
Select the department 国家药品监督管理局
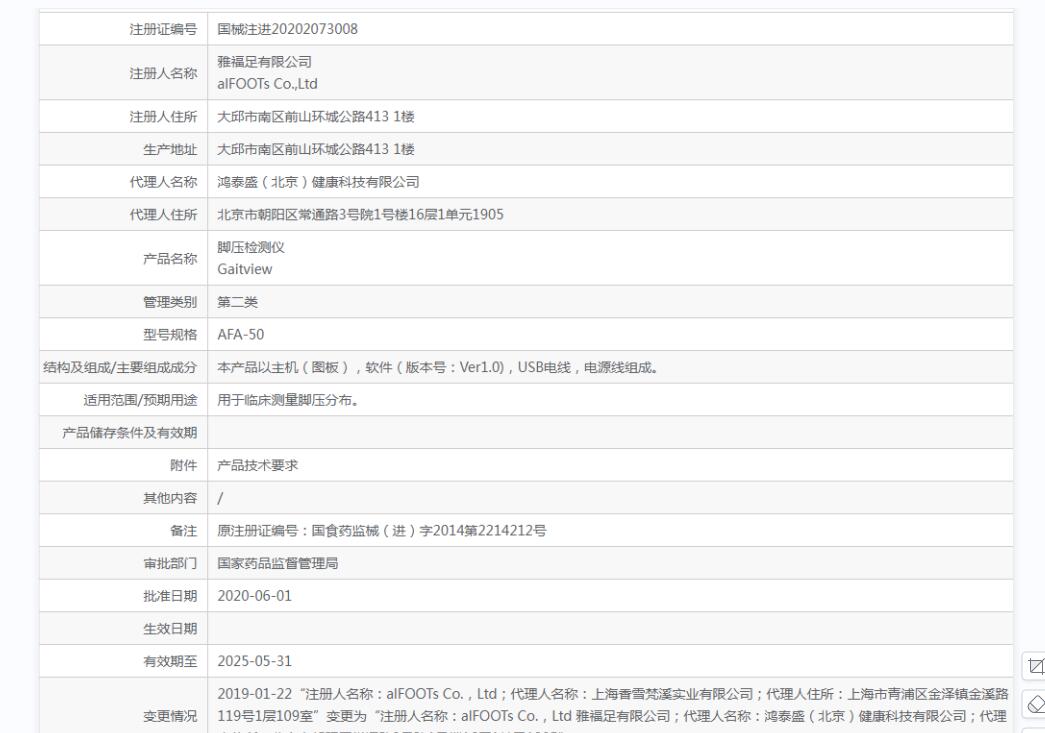(277, 563)
